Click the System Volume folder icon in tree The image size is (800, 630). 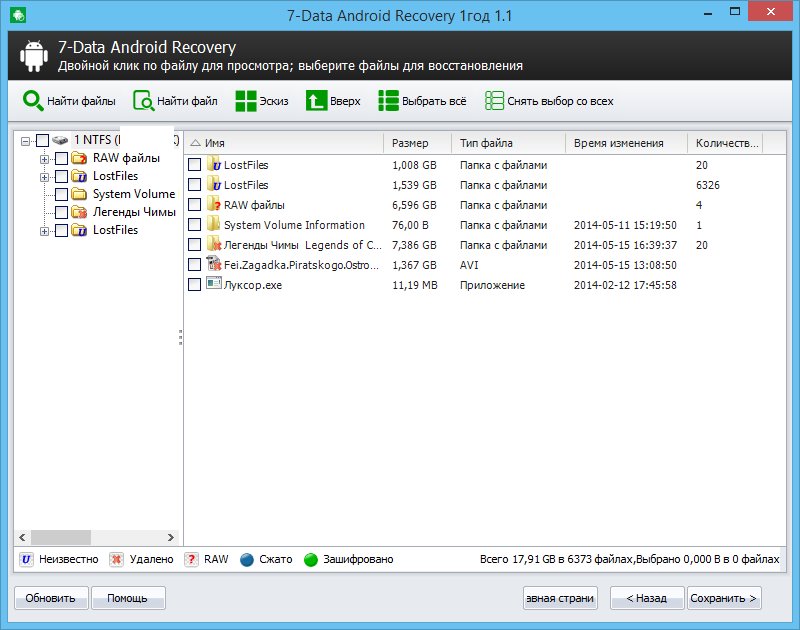tap(79, 194)
